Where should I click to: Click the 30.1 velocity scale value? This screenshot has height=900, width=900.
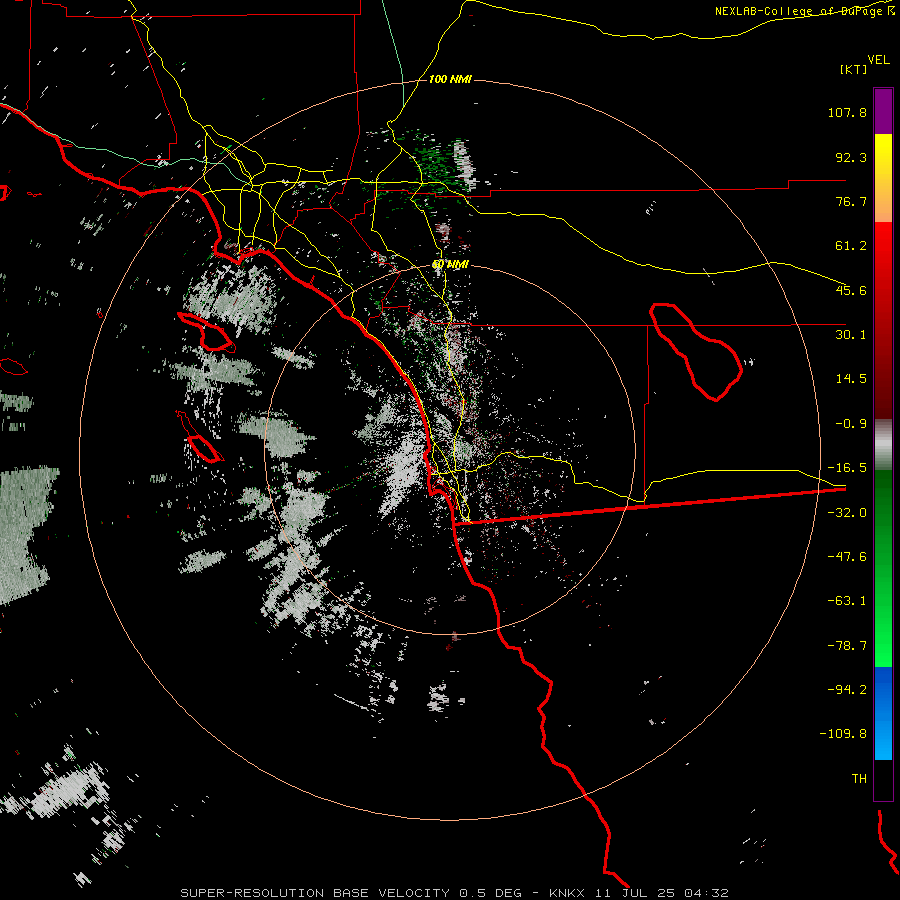click(851, 335)
